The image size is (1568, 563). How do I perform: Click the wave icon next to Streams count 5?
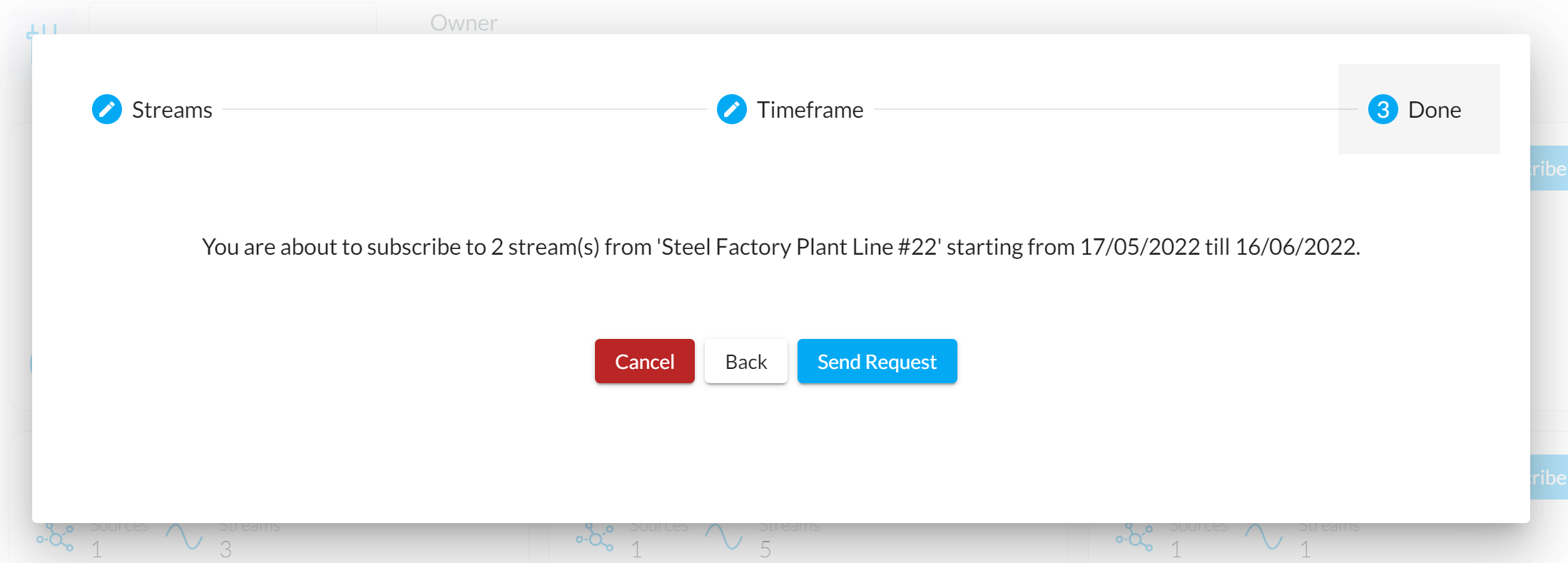pyautogui.click(x=724, y=537)
